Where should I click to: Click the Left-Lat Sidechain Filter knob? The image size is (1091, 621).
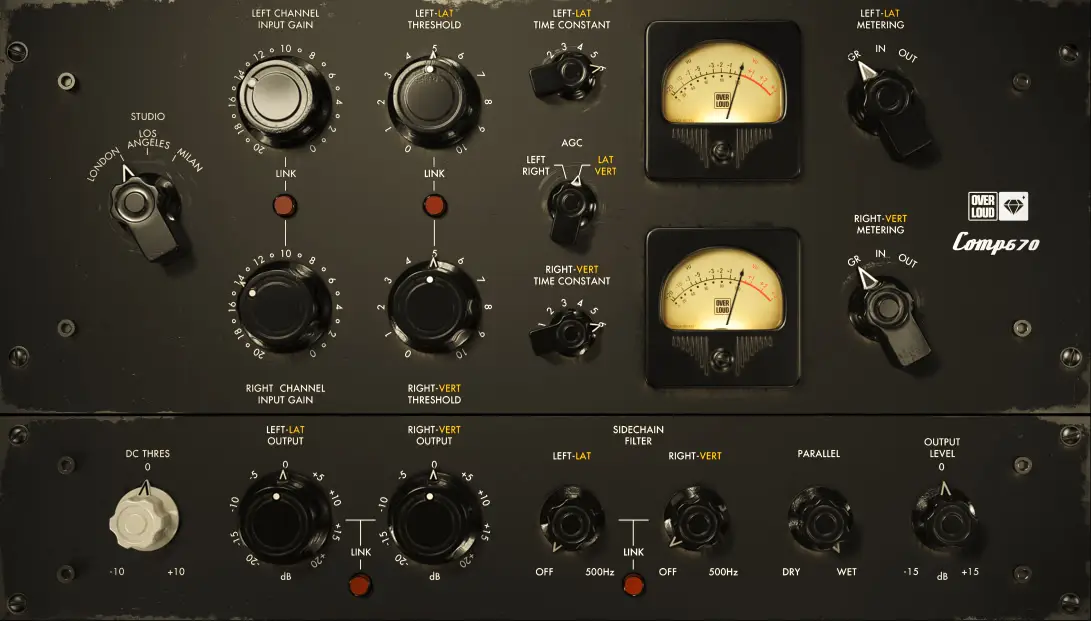tap(571, 519)
